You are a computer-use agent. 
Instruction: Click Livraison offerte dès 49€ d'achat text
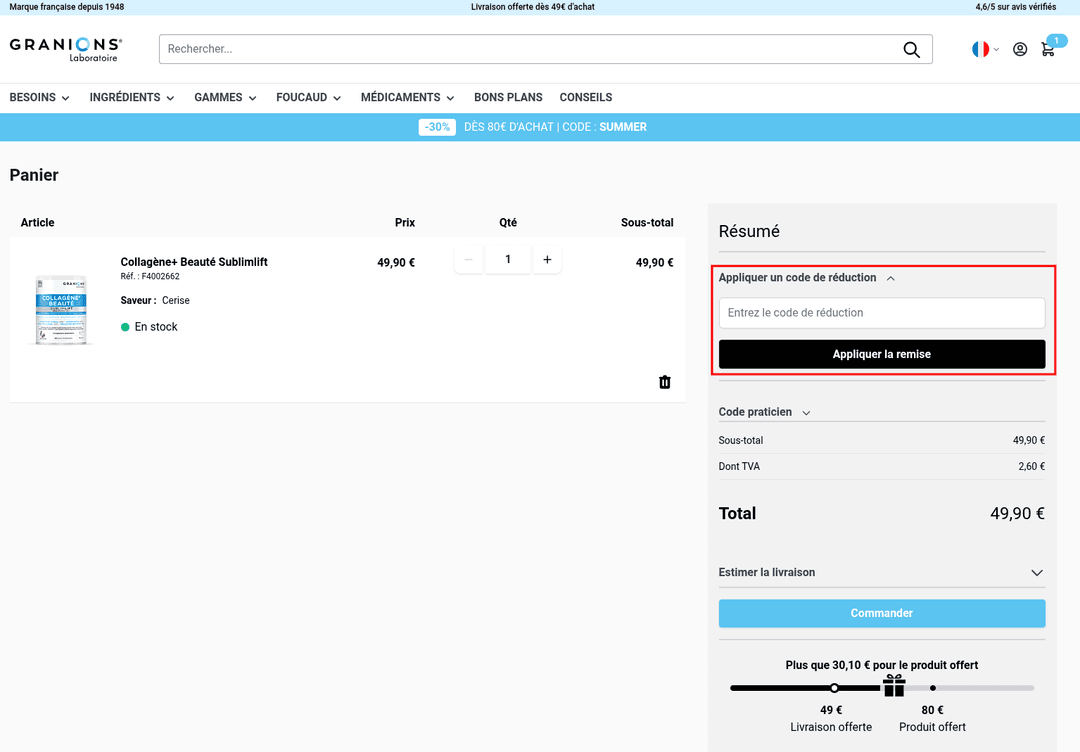coord(532,7)
